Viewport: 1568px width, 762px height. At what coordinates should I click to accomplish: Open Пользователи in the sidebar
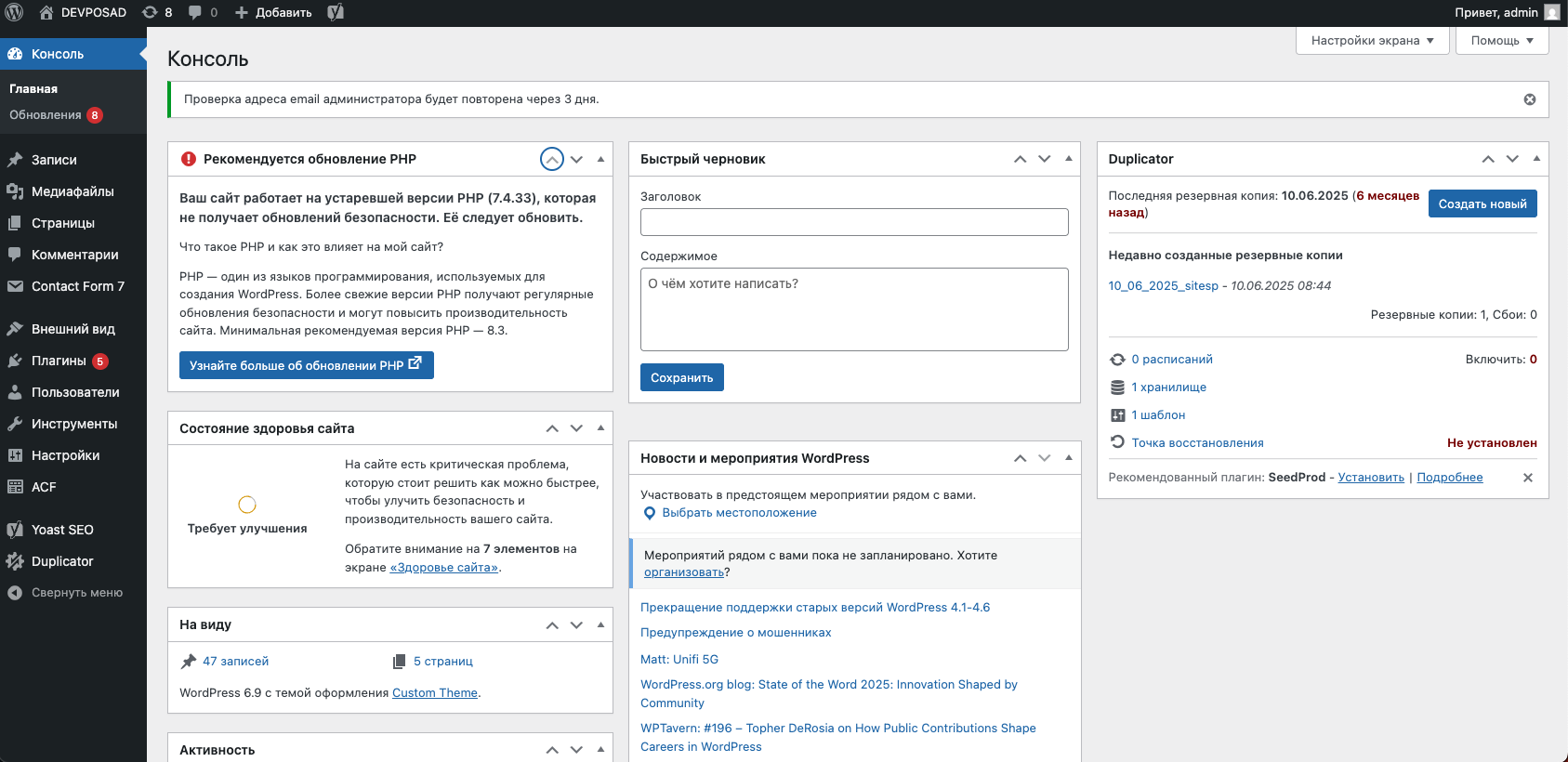73,392
